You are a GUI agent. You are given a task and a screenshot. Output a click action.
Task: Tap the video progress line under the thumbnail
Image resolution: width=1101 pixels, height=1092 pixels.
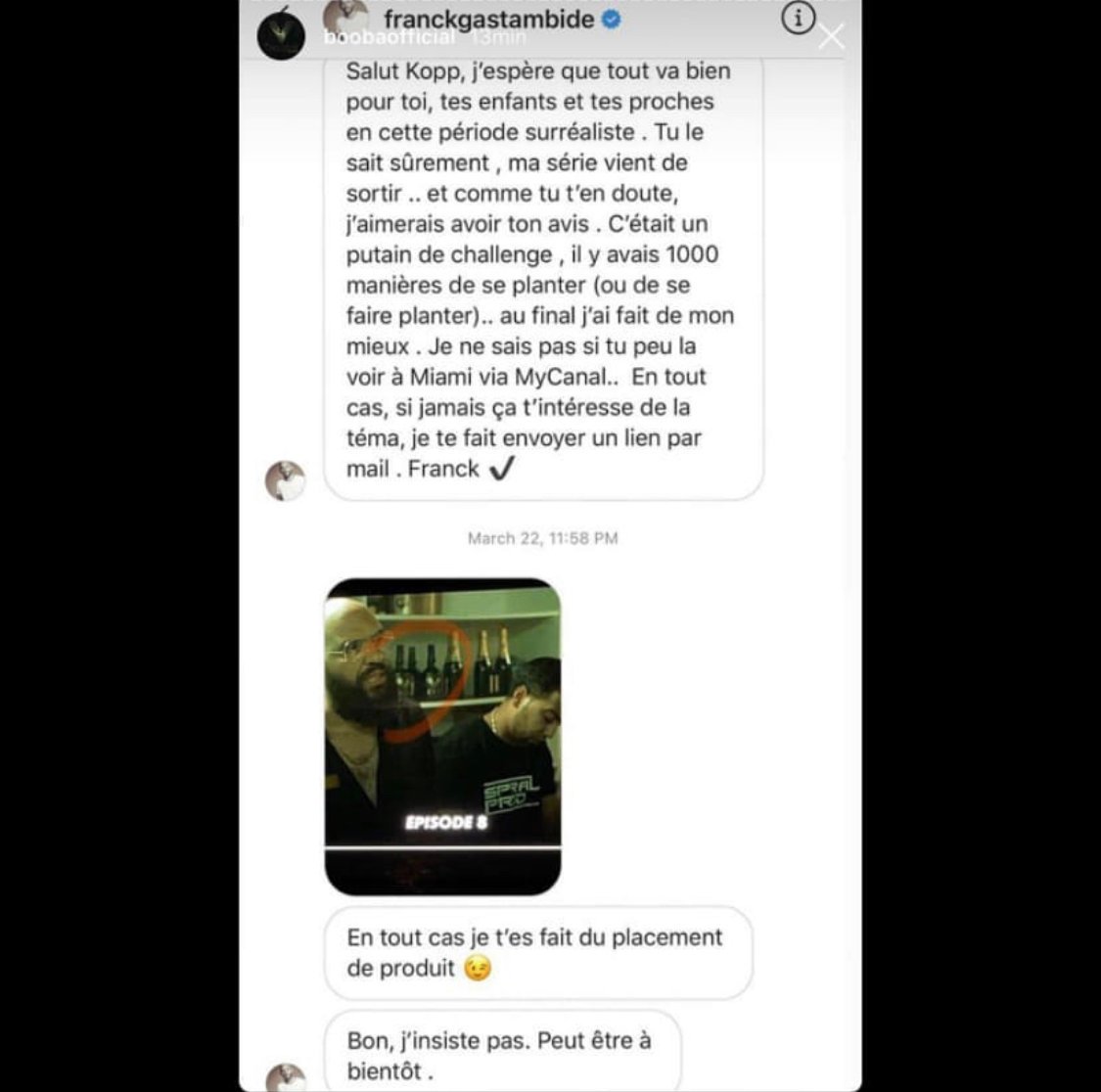click(x=443, y=847)
